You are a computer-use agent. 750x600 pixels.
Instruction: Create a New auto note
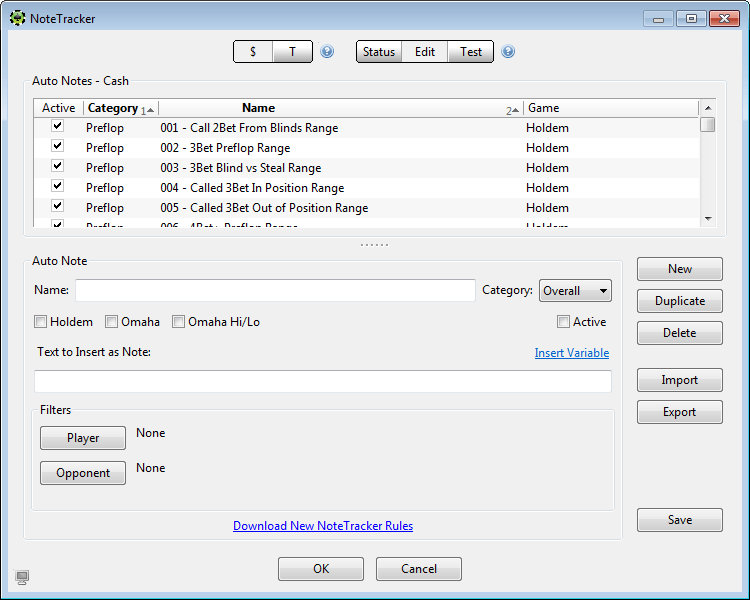click(680, 269)
